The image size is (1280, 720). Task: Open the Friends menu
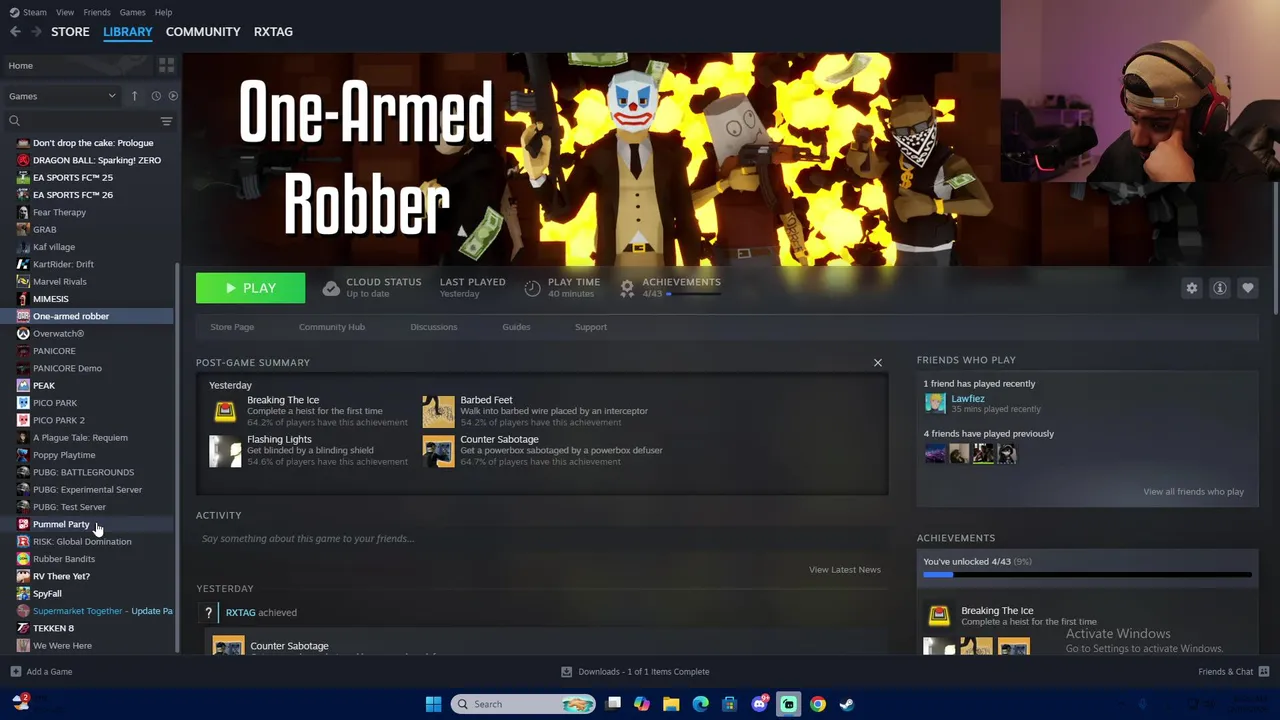click(97, 12)
